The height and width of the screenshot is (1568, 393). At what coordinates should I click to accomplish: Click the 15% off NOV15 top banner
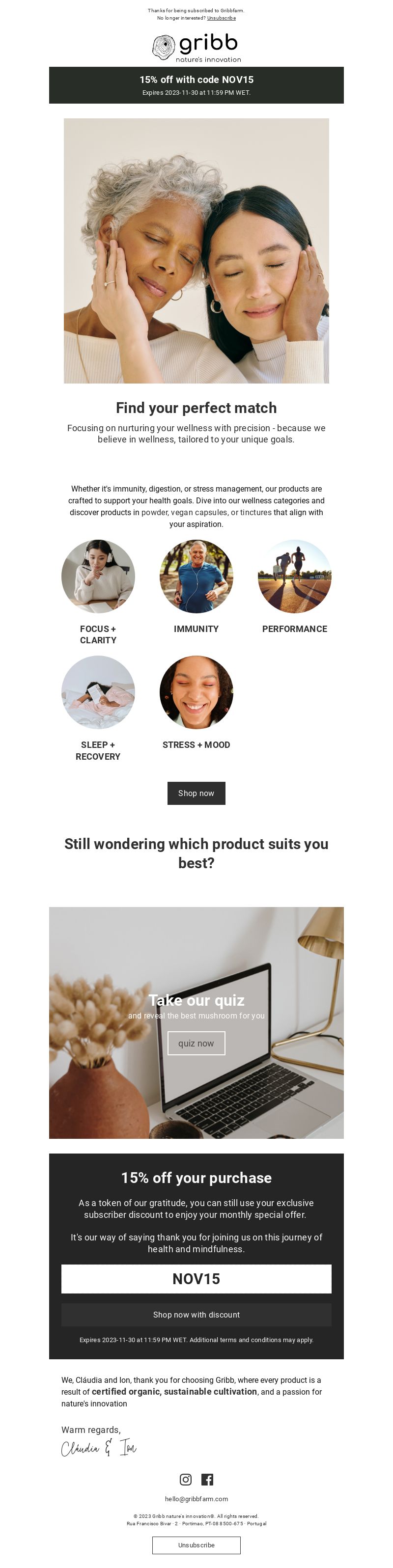pyautogui.click(x=196, y=85)
